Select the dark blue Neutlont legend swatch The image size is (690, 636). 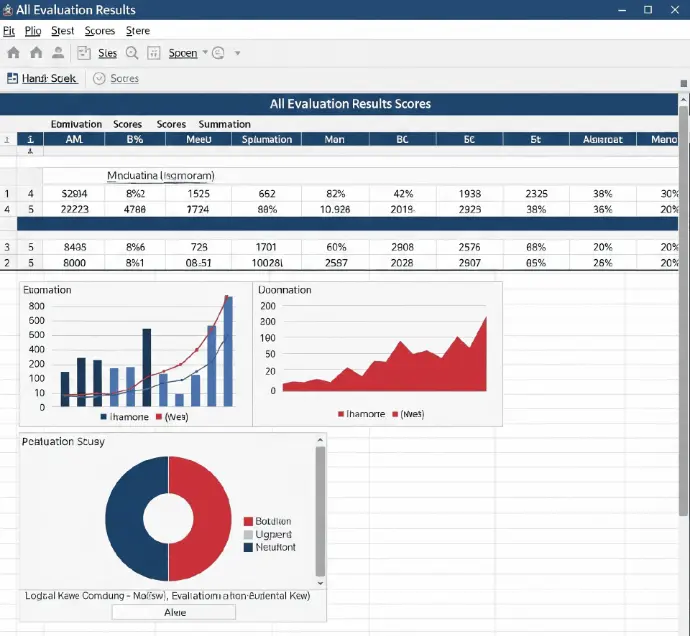[248, 547]
